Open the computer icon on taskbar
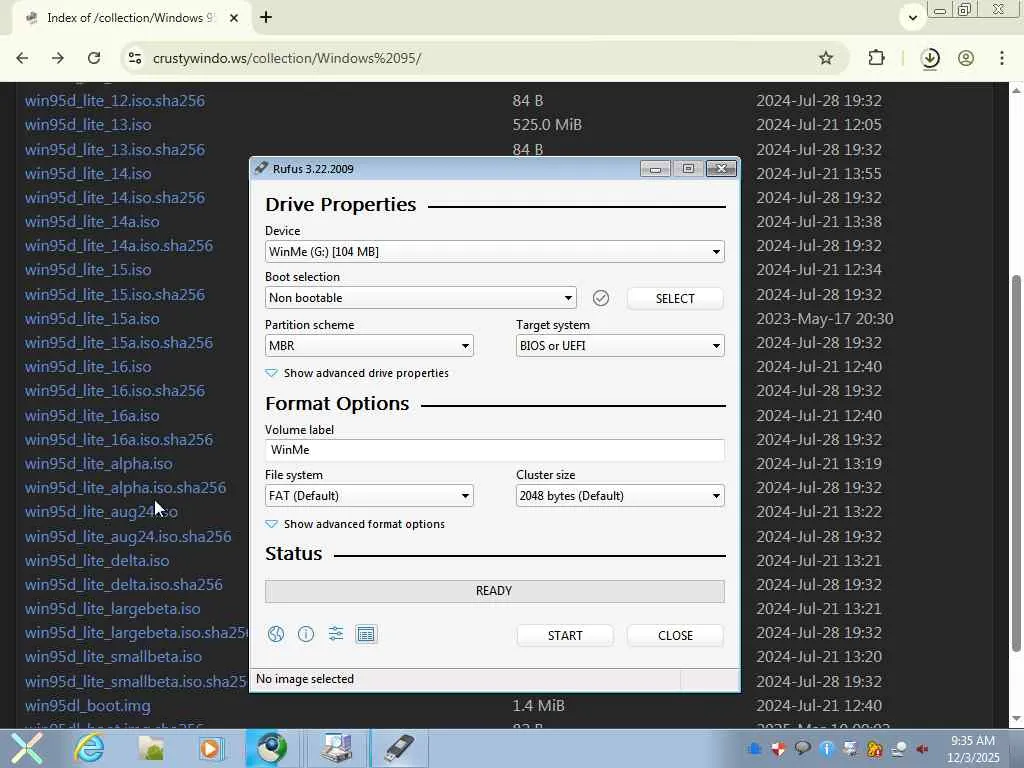This screenshot has width=1024, height=768. 337,748
